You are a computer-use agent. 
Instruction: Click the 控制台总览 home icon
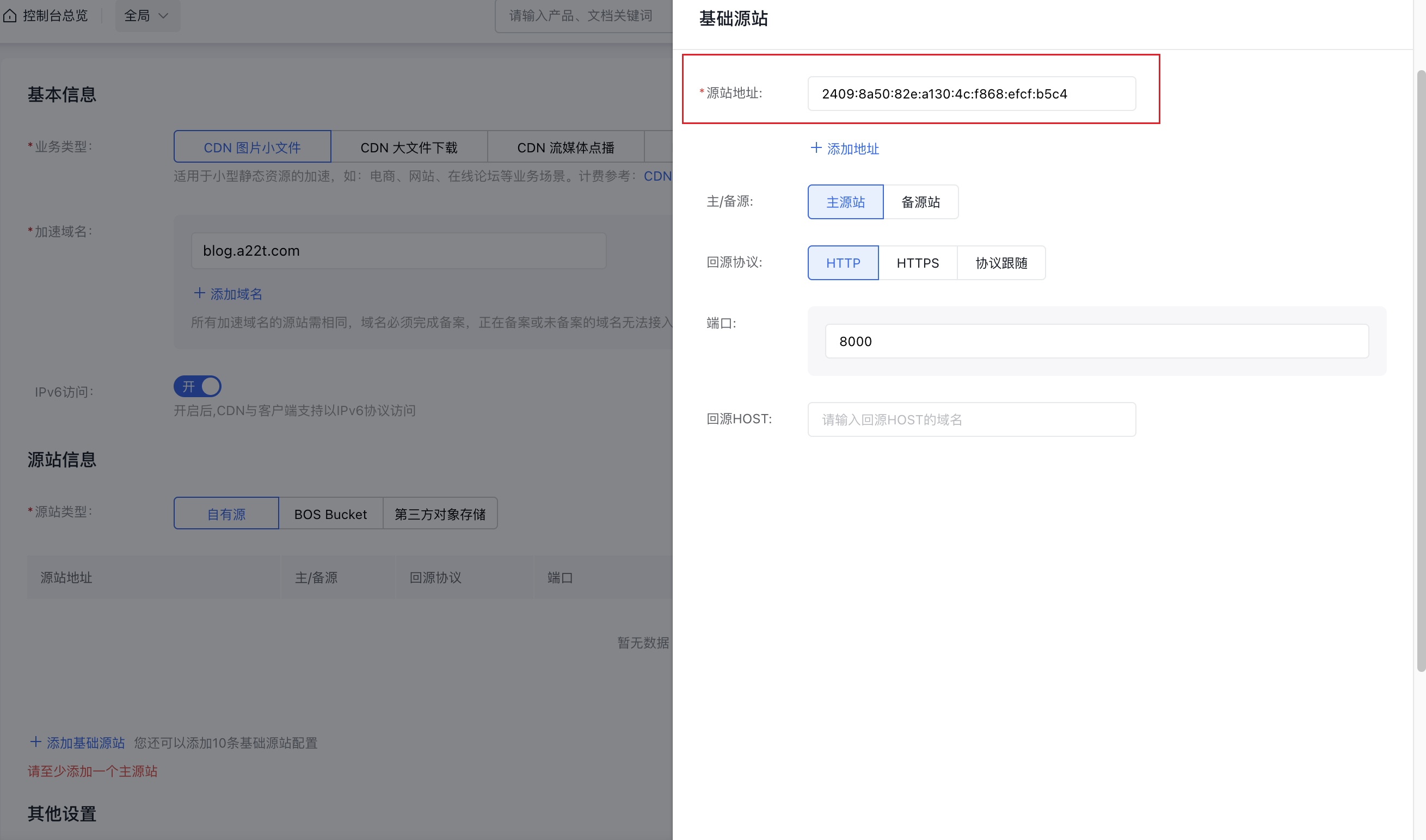coord(10,16)
